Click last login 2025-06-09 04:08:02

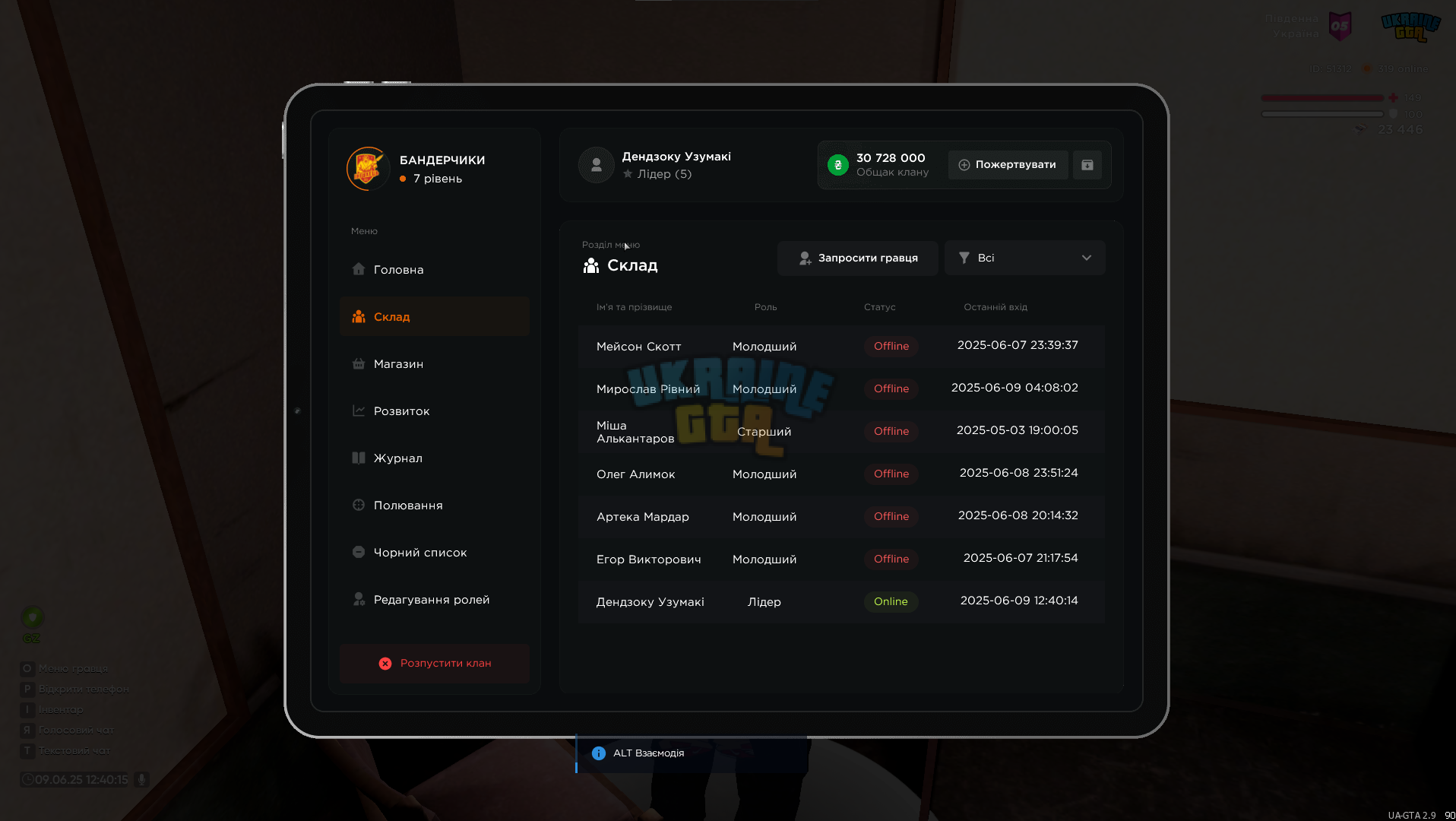click(x=1014, y=388)
